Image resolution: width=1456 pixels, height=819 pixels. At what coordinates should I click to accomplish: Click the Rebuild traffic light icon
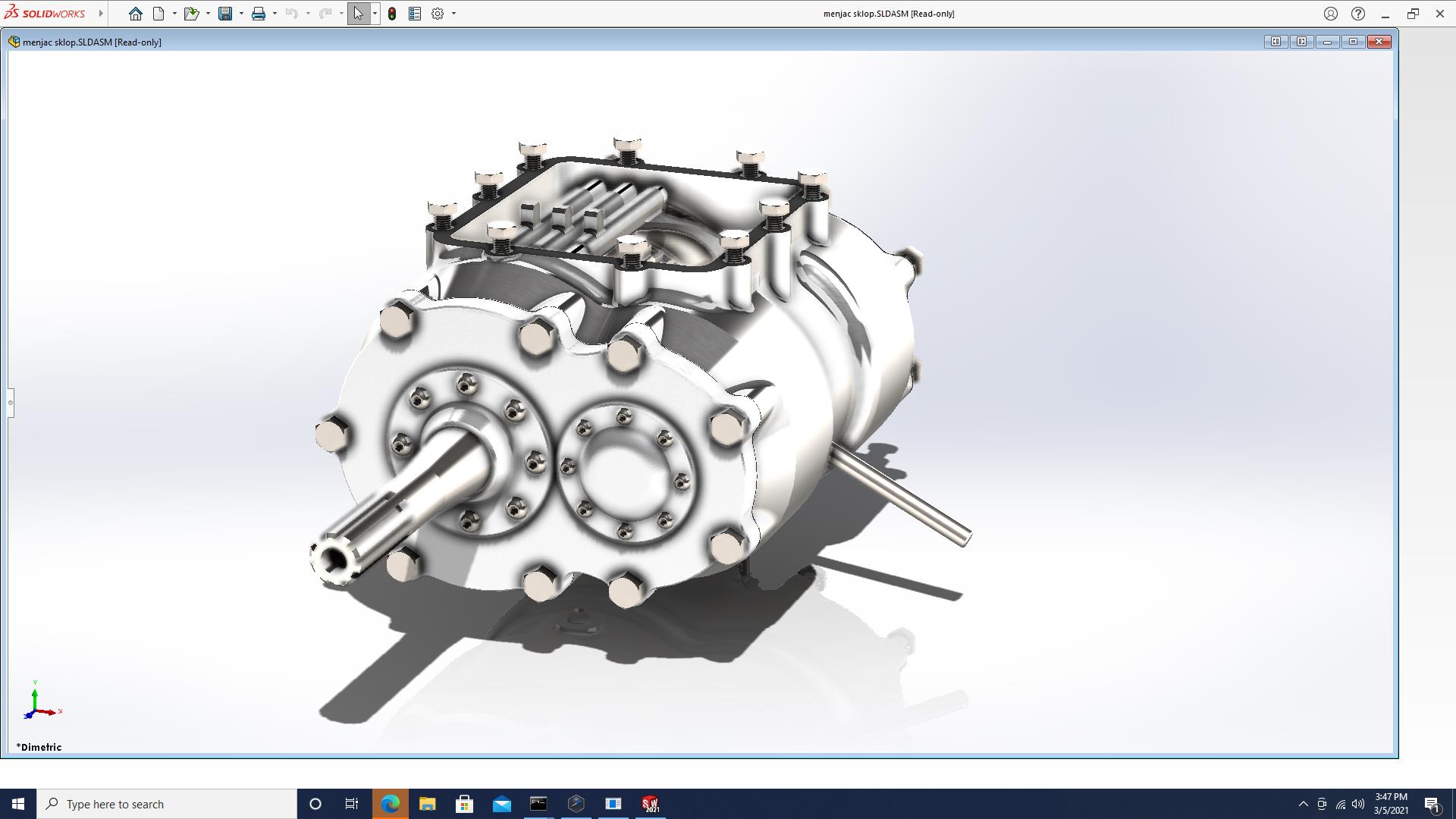[392, 14]
